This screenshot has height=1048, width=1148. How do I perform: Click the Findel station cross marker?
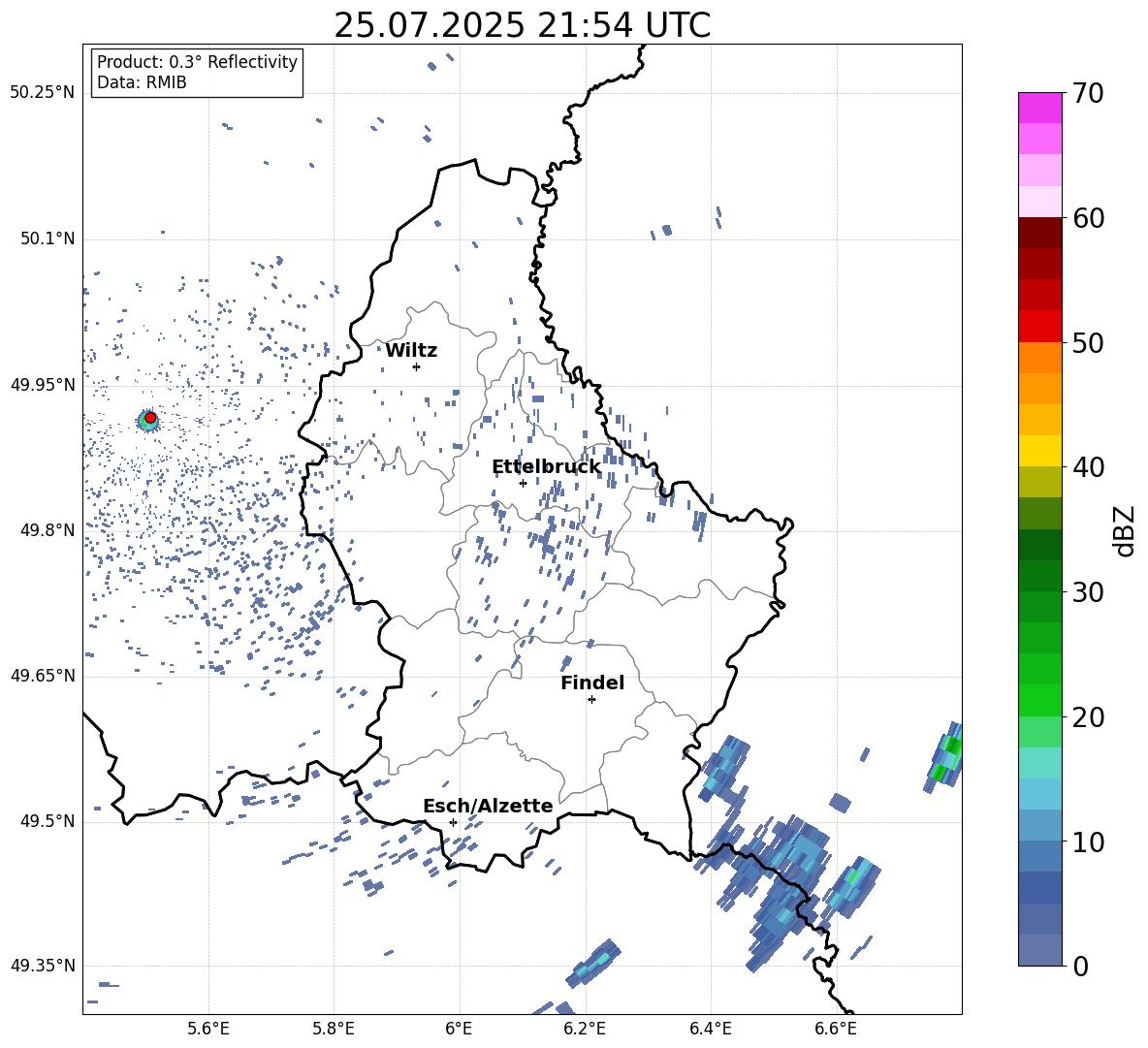point(591,699)
